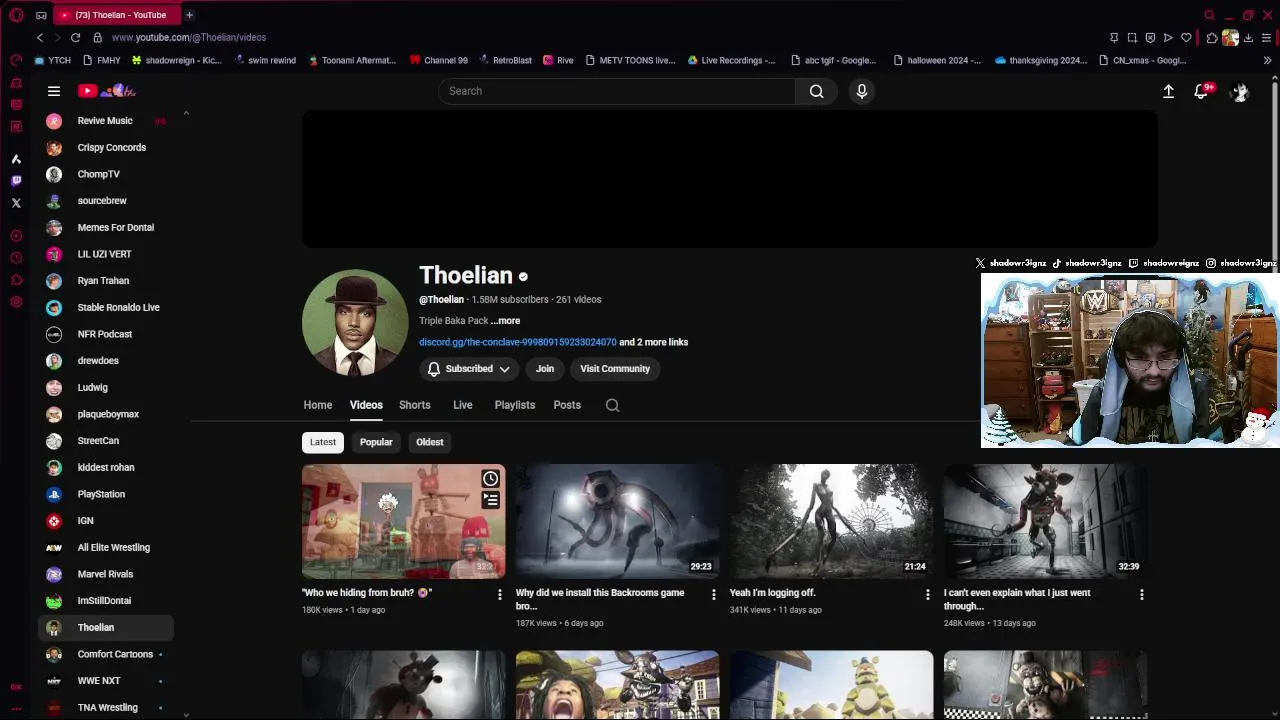This screenshot has width=1280, height=720.
Task: Click the sidebar scroll down arrow
Action: pos(186,713)
